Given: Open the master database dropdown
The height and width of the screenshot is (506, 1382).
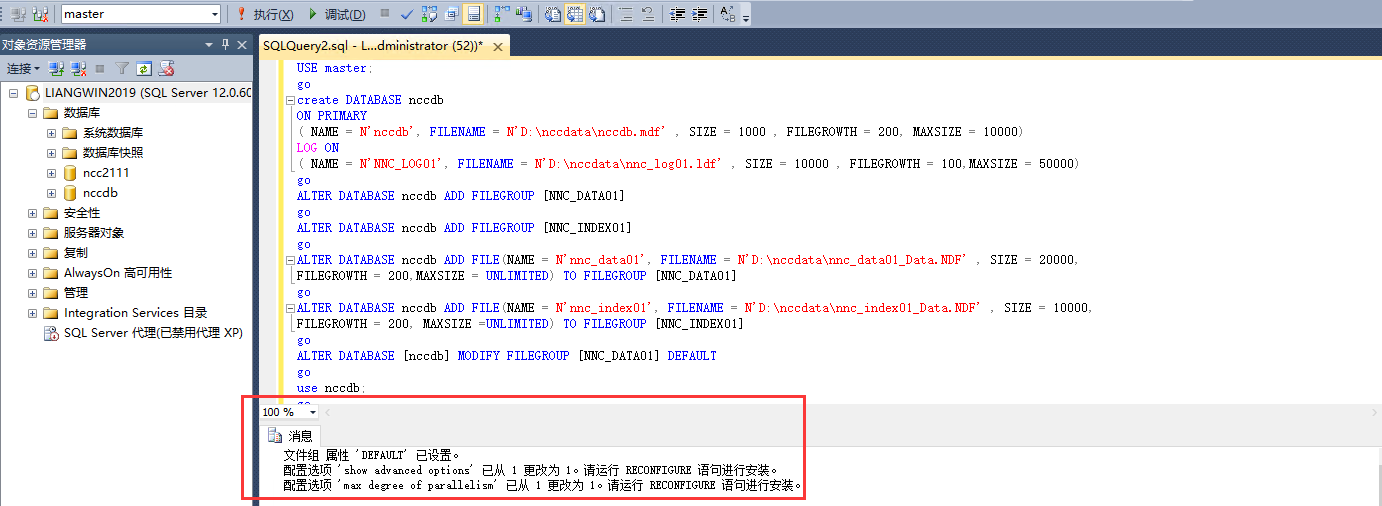Looking at the screenshot, I should (214, 14).
